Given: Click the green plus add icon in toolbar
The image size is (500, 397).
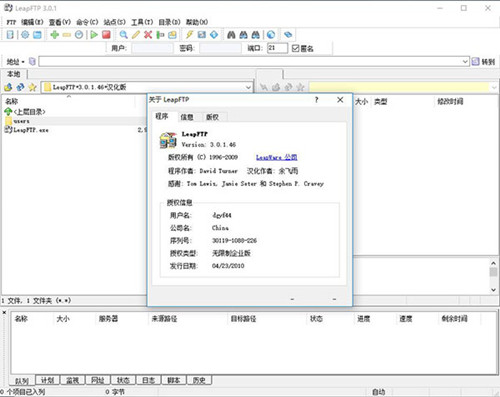Looking at the screenshot, I should pyautogui.click(x=54, y=35).
